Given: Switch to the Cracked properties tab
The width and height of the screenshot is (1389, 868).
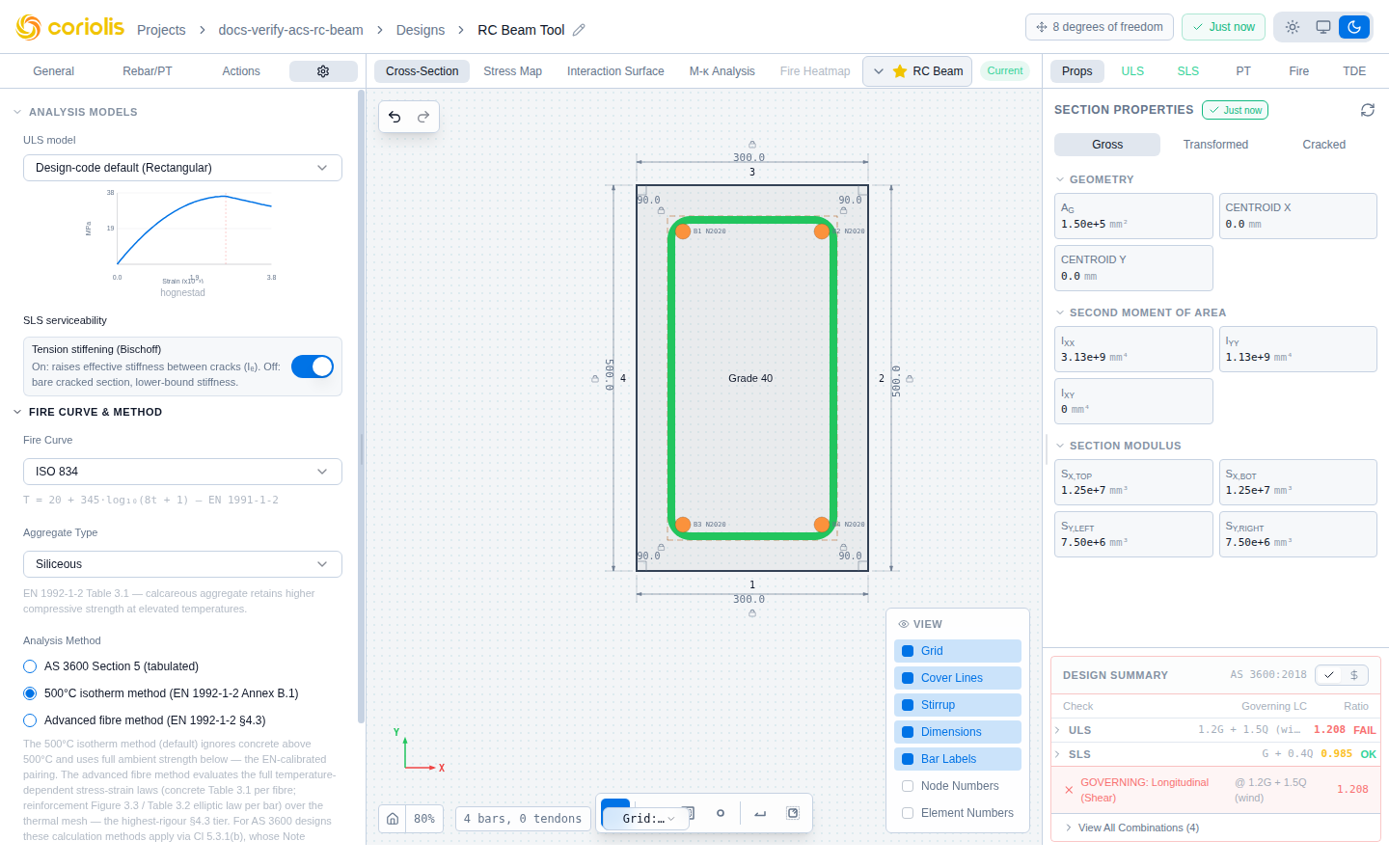Looking at the screenshot, I should tap(1323, 145).
